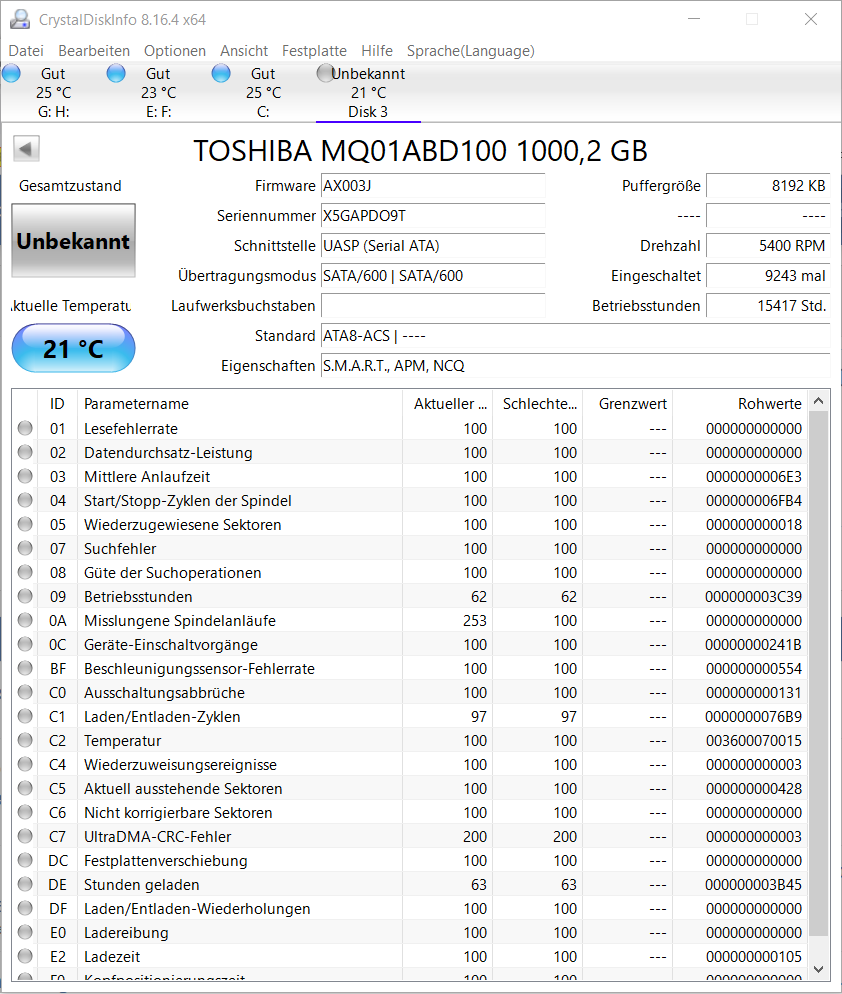The height and width of the screenshot is (994, 842).
Task: Go to previous disk with arrow button
Action: [26, 149]
